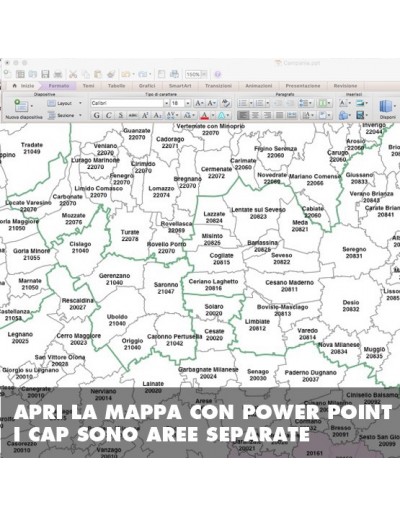Screen dimensions: 400x517
Task: Switch to the SmartArt tab
Action: pos(180,86)
